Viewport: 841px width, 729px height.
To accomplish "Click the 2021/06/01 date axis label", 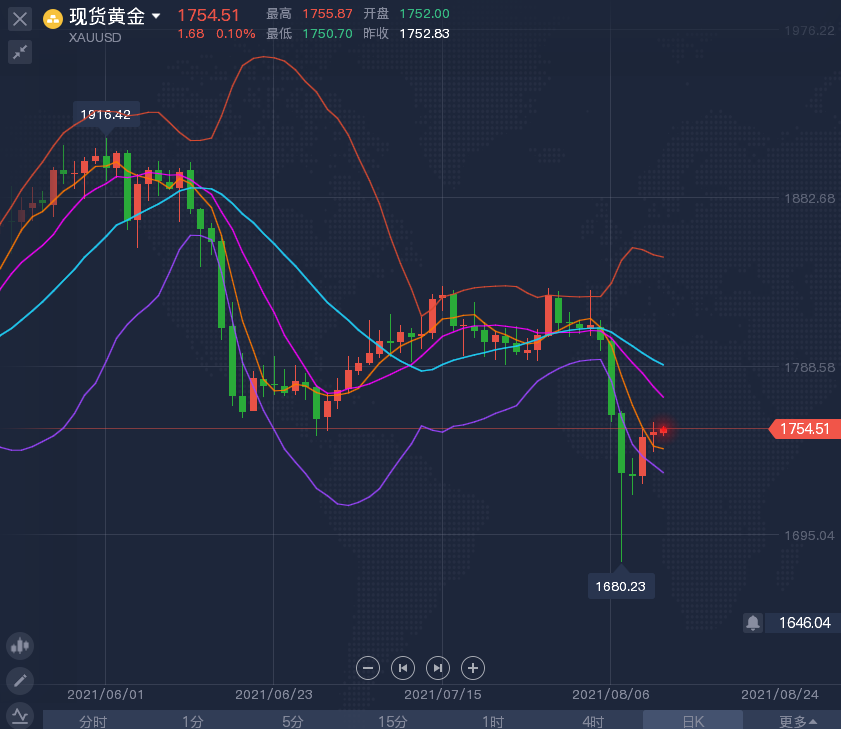I will pyautogui.click(x=106, y=695).
